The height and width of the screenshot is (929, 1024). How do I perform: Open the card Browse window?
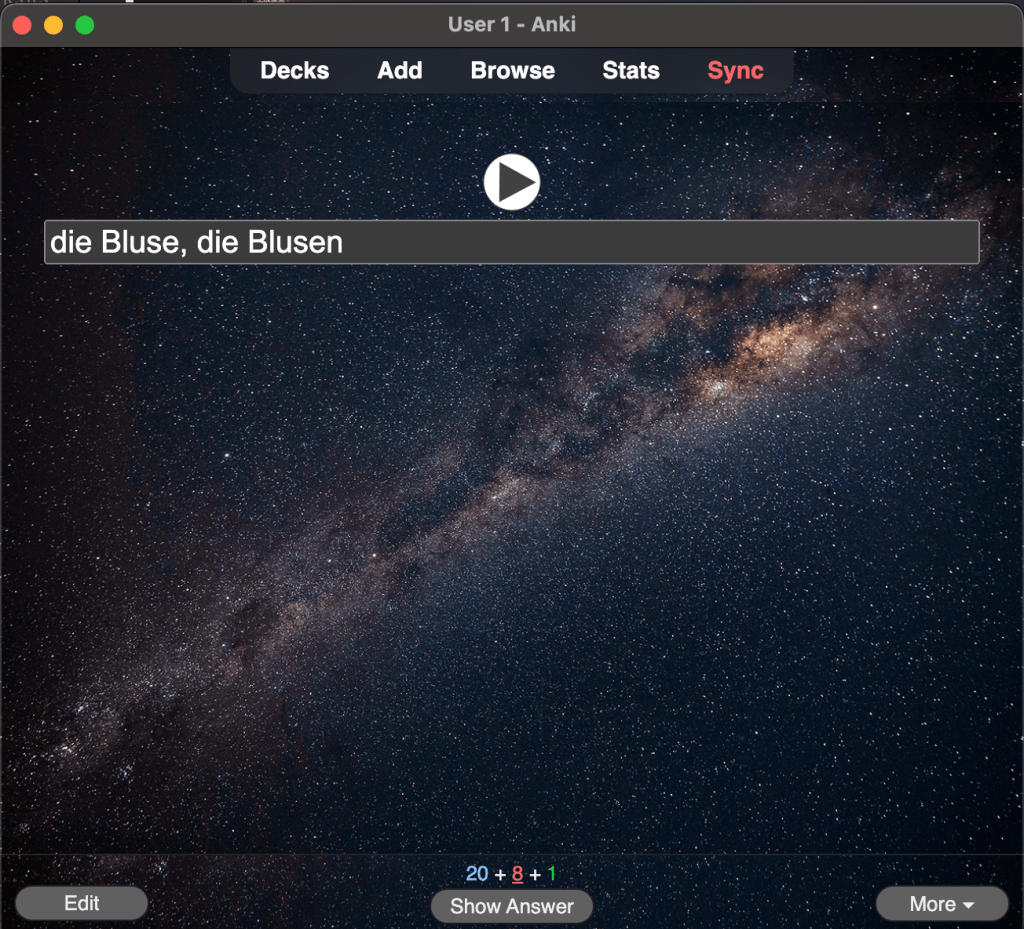512,71
